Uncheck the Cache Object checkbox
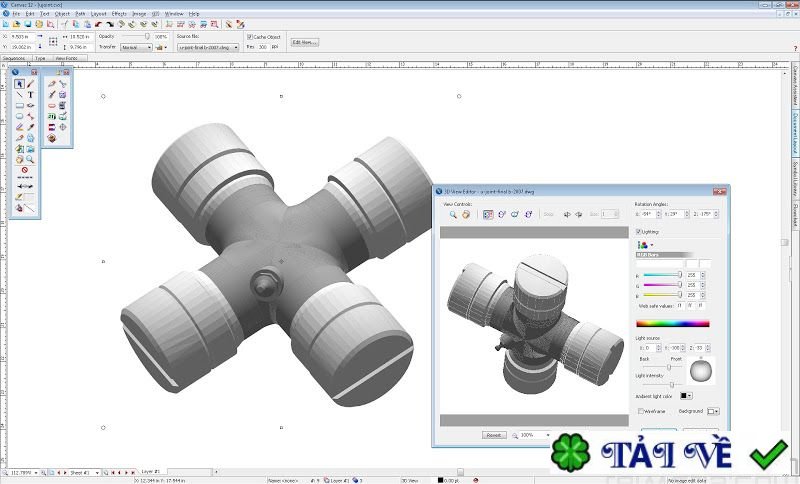The image size is (800, 484). 248,36
